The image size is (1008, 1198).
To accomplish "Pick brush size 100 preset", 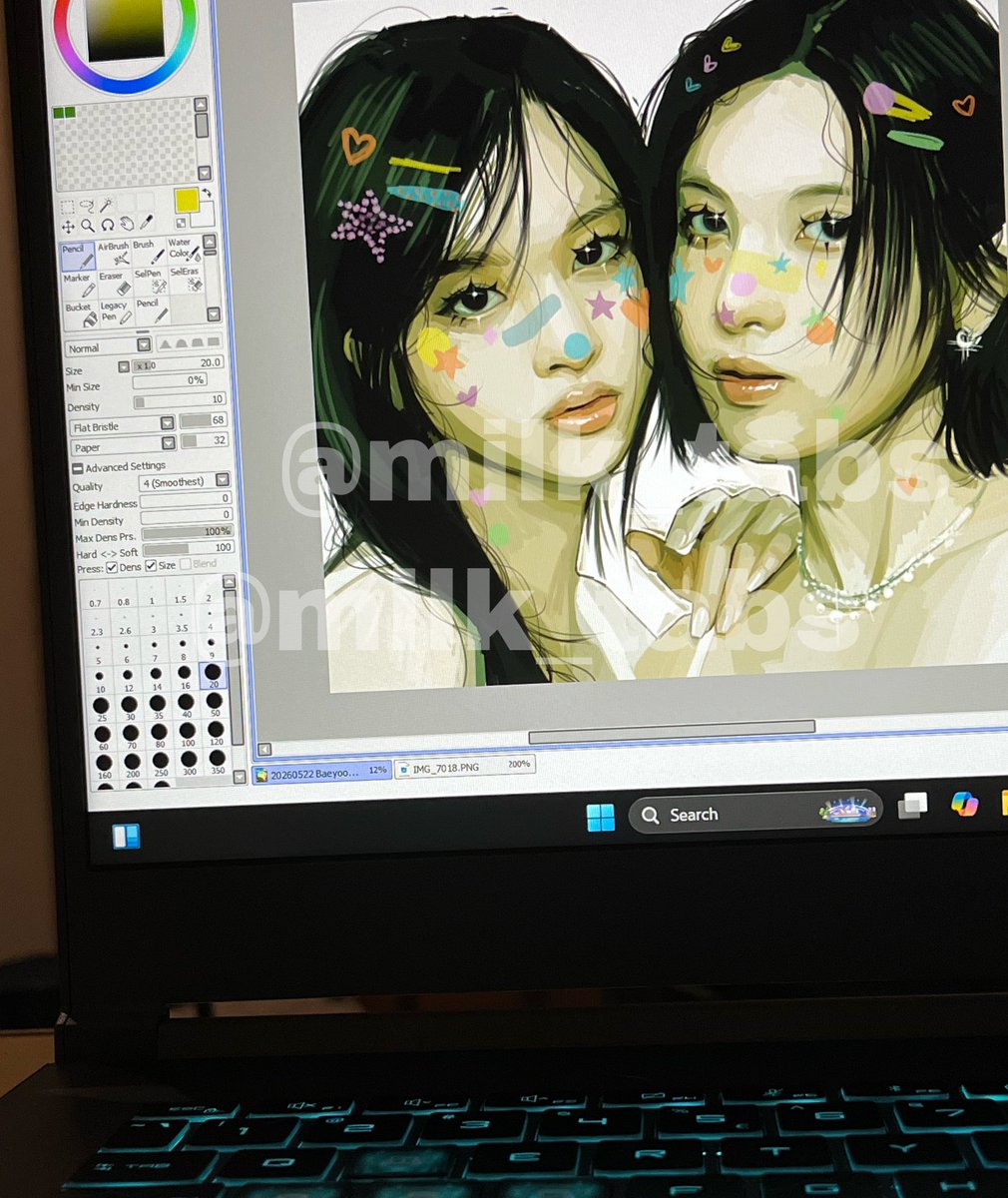I will click(x=188, y=734).
